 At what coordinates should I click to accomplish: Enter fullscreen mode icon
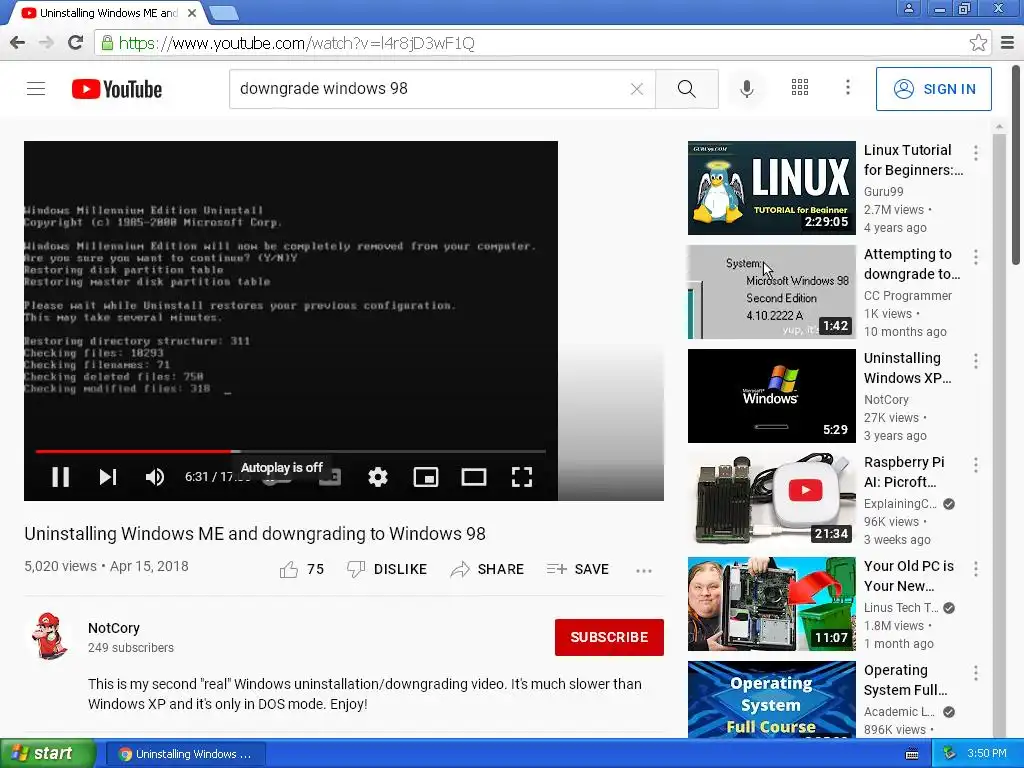click(x=522, y=477)
